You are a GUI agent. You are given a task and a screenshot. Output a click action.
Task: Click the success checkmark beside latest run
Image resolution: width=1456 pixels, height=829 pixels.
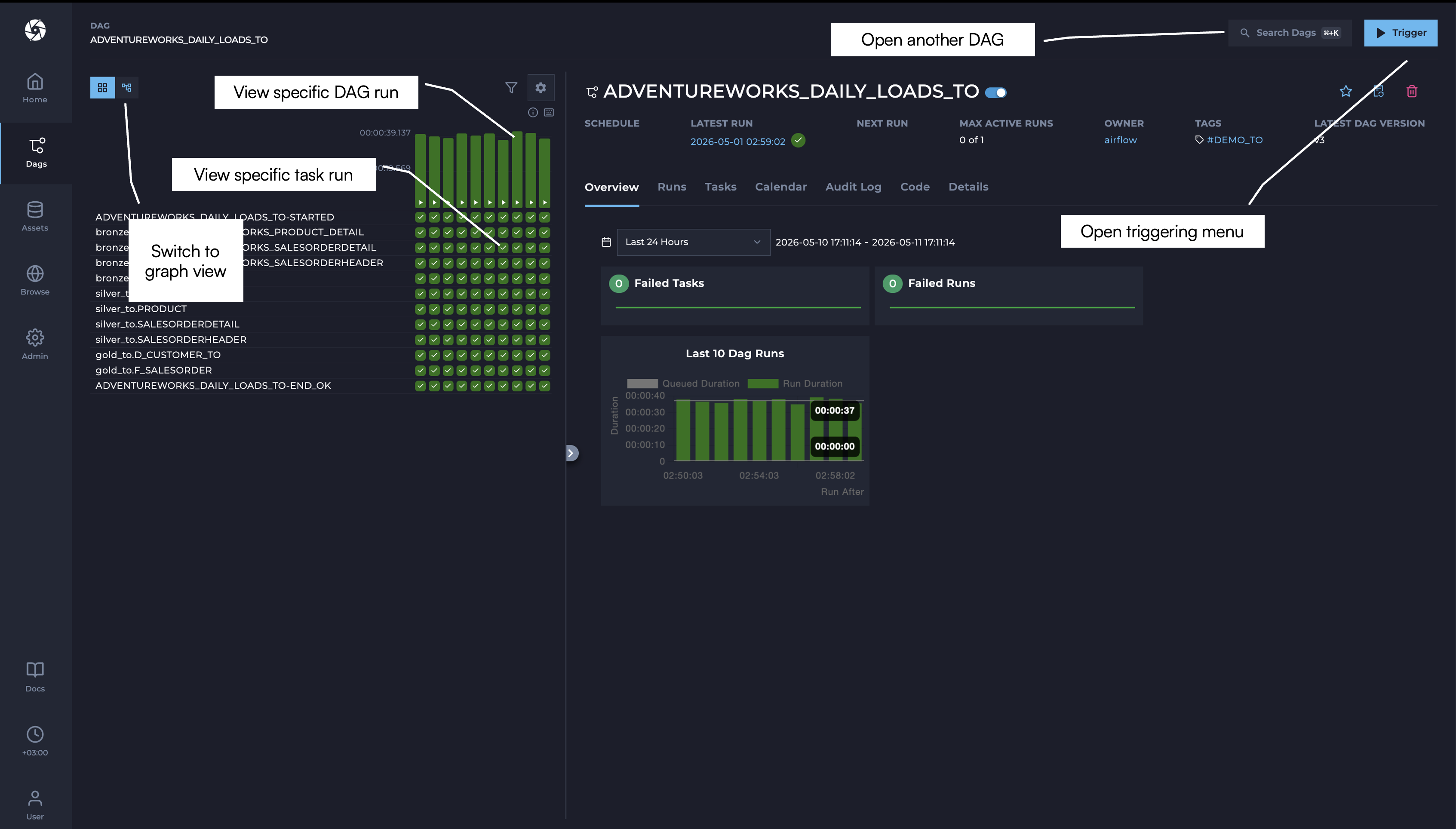coord(799,140)
